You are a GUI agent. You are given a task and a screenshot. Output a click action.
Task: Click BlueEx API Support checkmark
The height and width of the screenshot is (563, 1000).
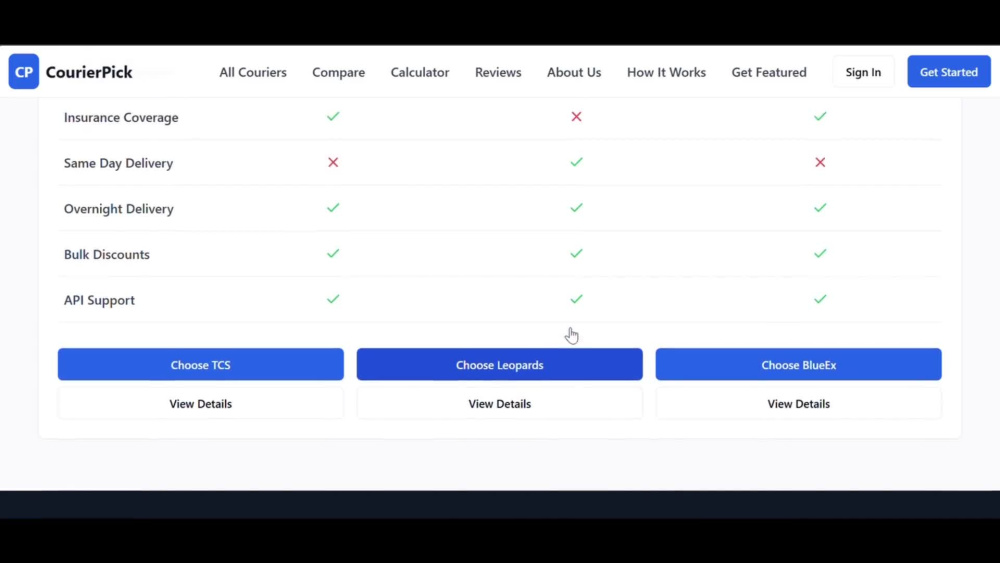tap(820, 299)
